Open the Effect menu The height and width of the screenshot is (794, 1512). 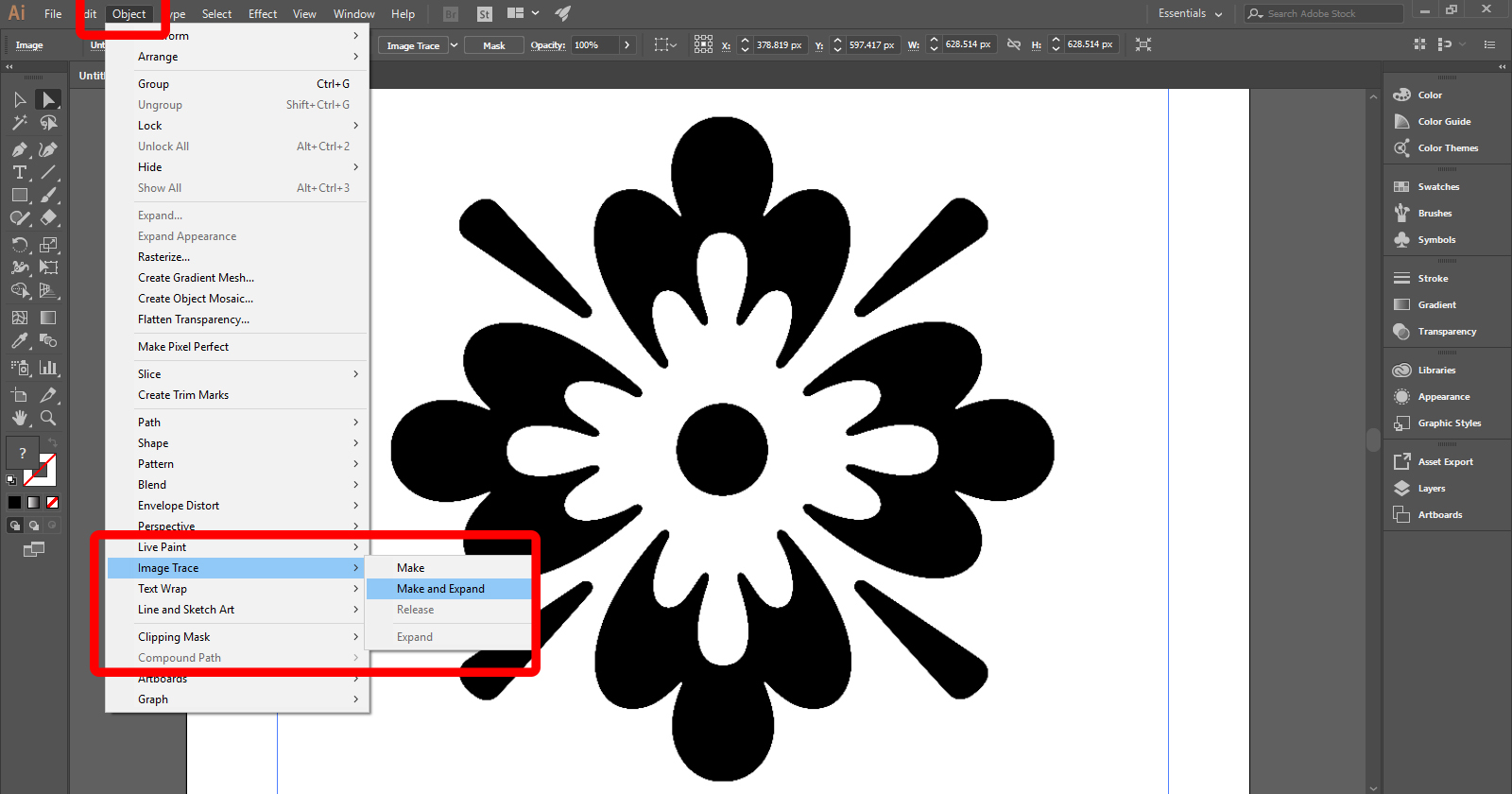(263, 14)
